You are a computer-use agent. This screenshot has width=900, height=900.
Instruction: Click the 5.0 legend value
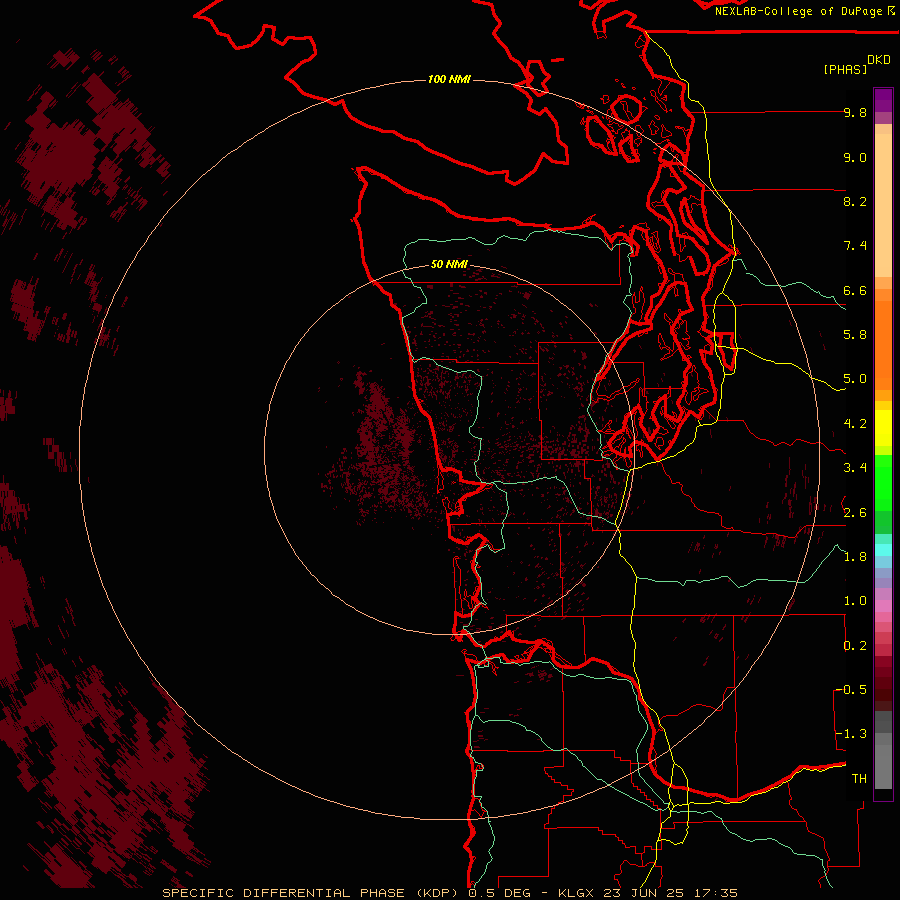pyautogui.click(x=855, y=379)
